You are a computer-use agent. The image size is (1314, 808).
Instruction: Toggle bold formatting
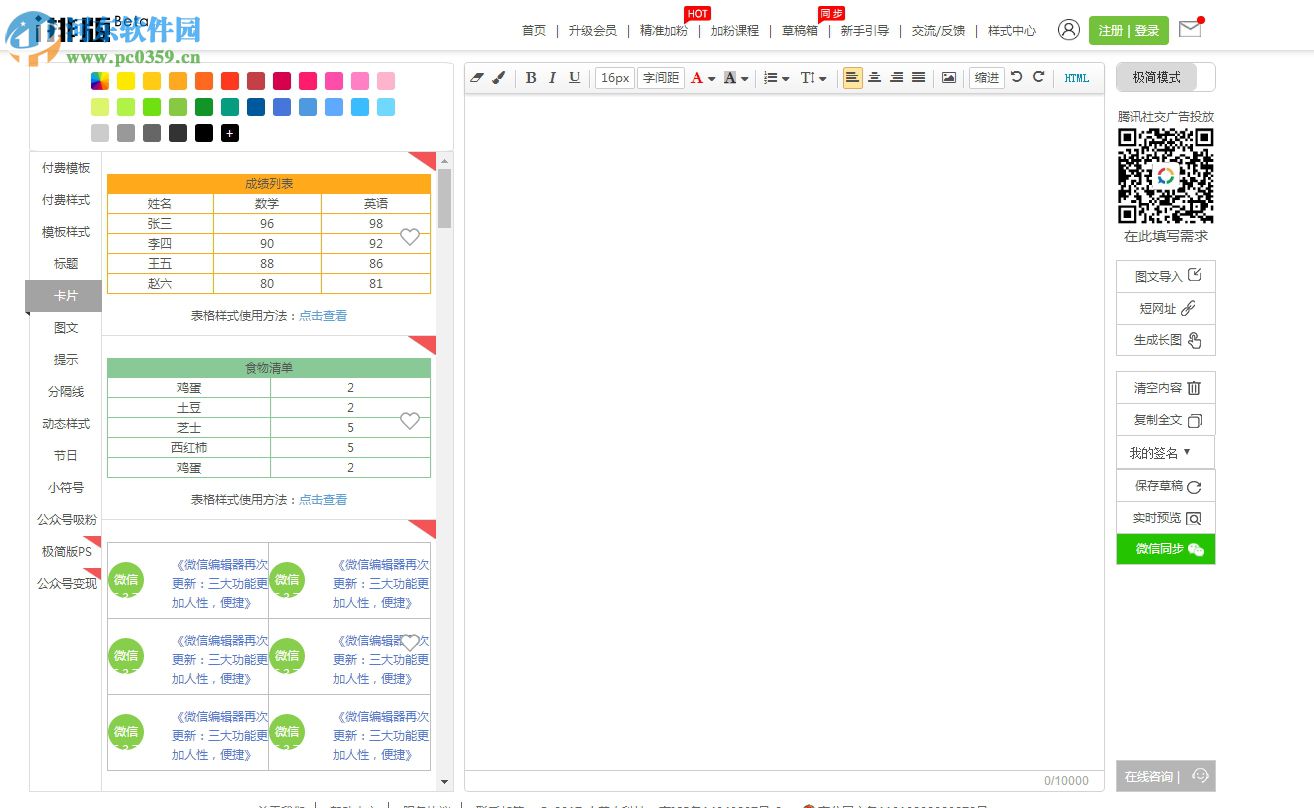coord(531,78)
